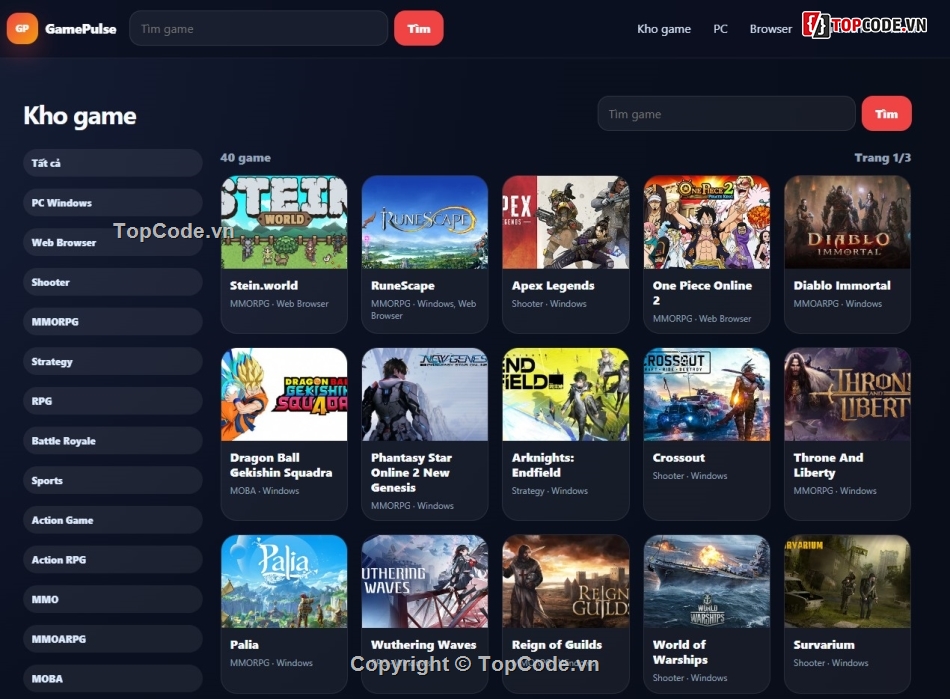Click 'MMORPG · Web Browser' under Stein.world
The height and width of the screenshot is (699, 950).
click(279, 303)
